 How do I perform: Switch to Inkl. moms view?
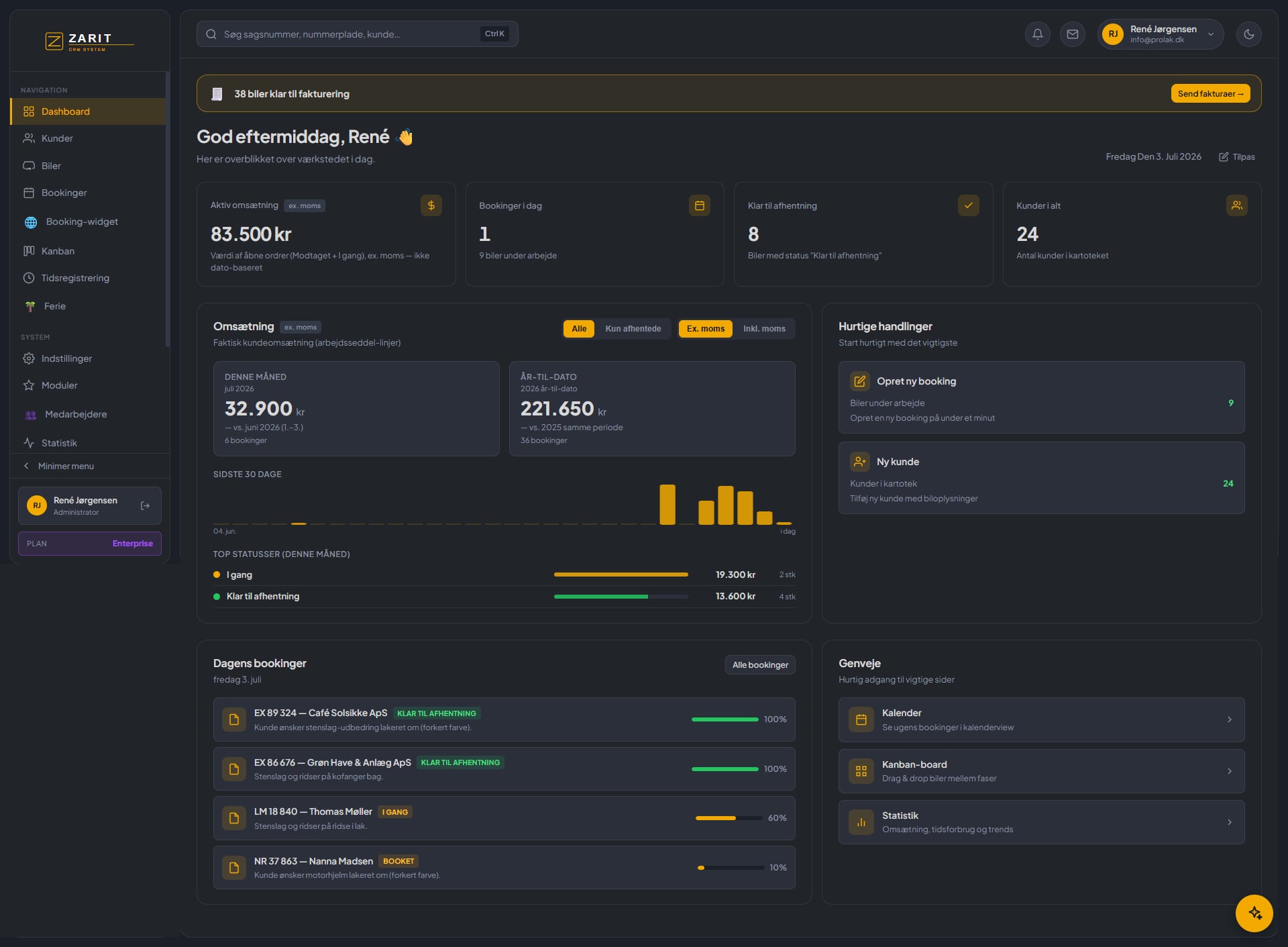tap(764, 329)
